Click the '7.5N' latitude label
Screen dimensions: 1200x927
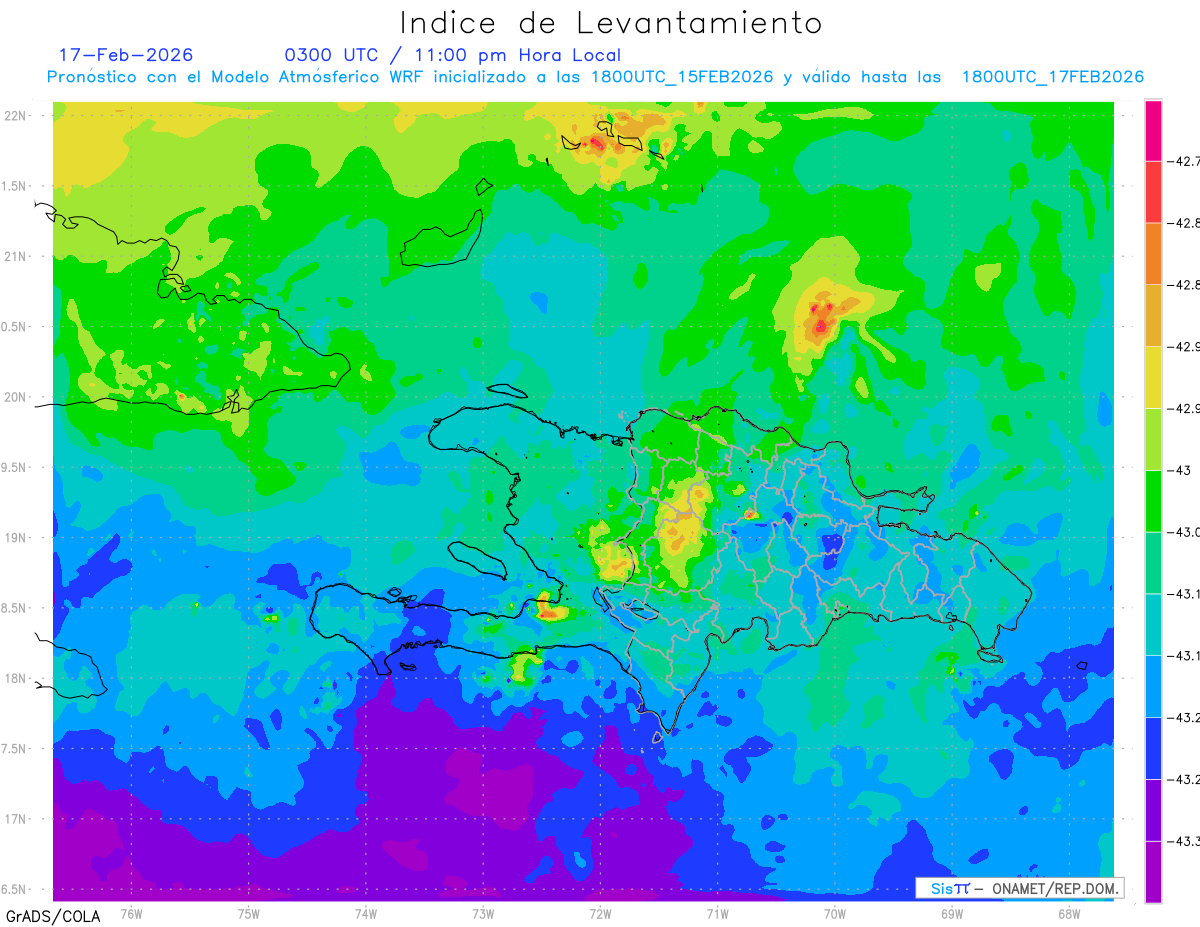(x=14, y=749)
